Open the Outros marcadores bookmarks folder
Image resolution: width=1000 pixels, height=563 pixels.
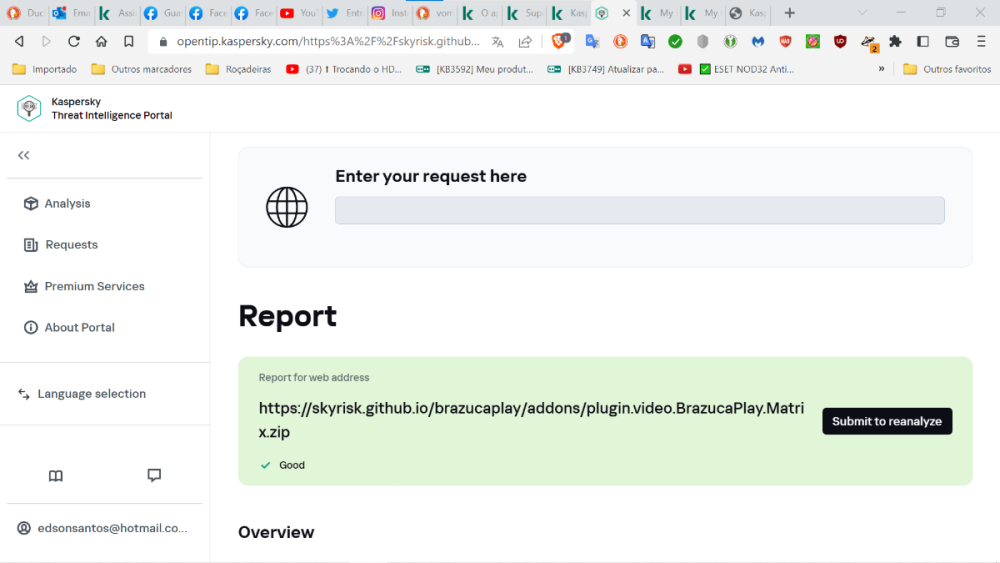142,69
